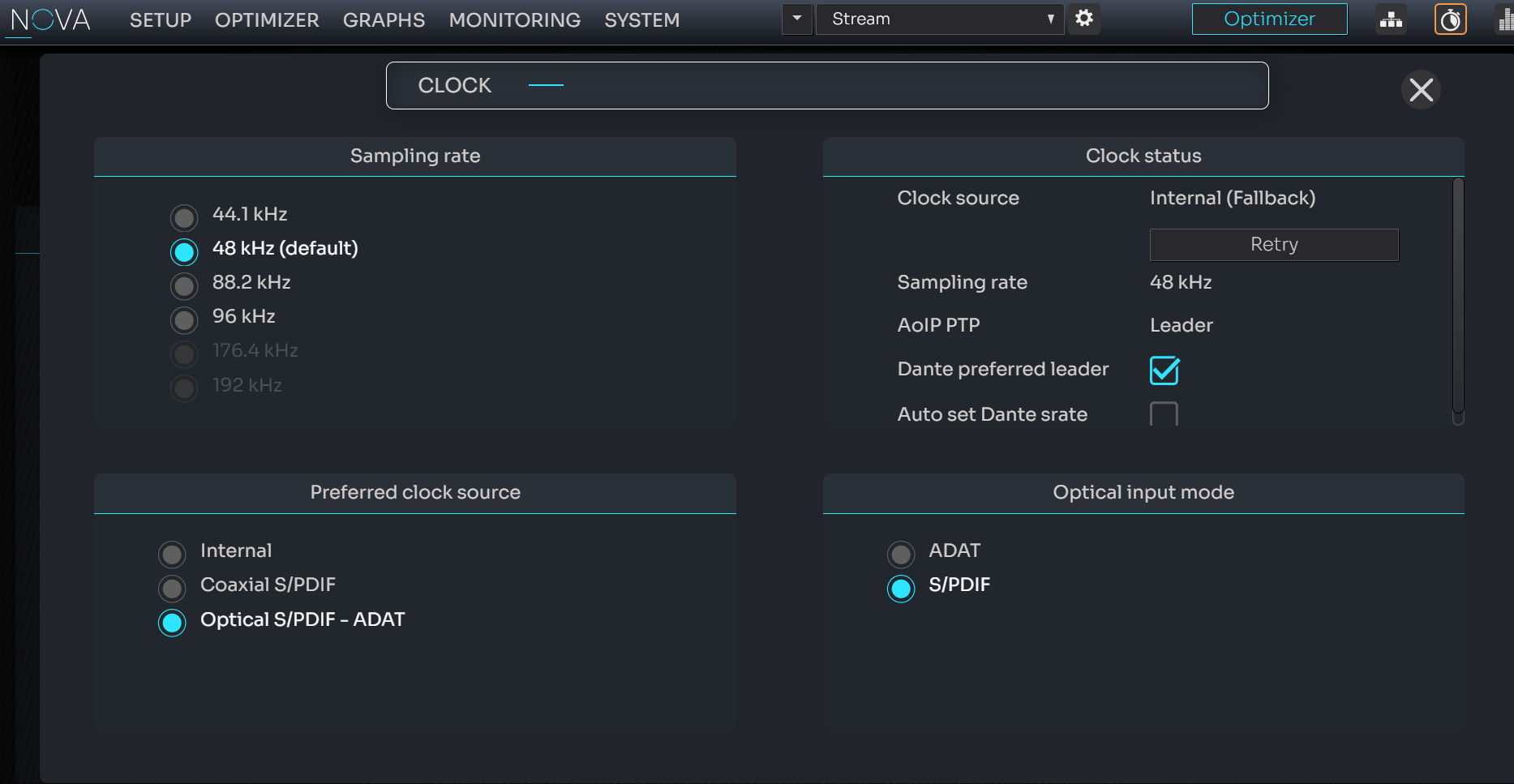Click the Clock status scrollbar
The height and width of the screenshot is (784, 1514).
point(1457,296)
